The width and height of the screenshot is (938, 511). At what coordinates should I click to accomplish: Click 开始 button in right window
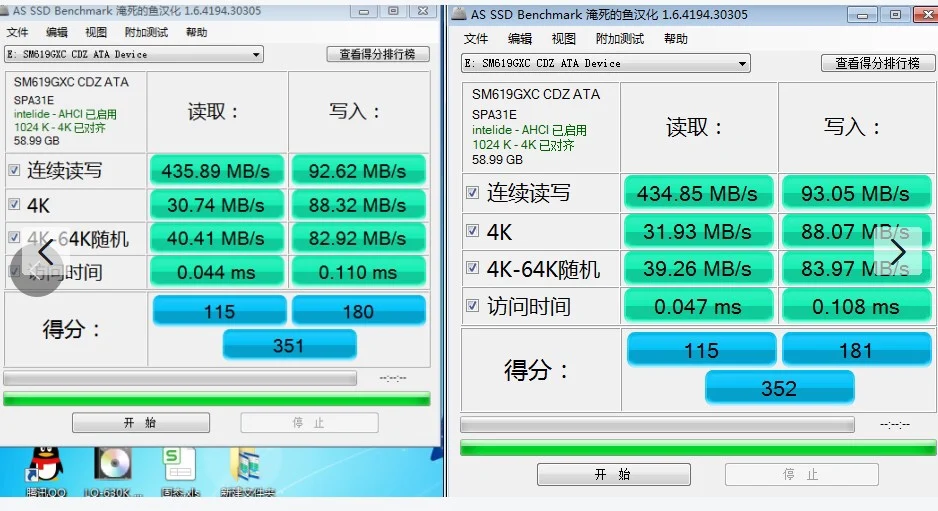pyautogui.click(x=614, y=474)
